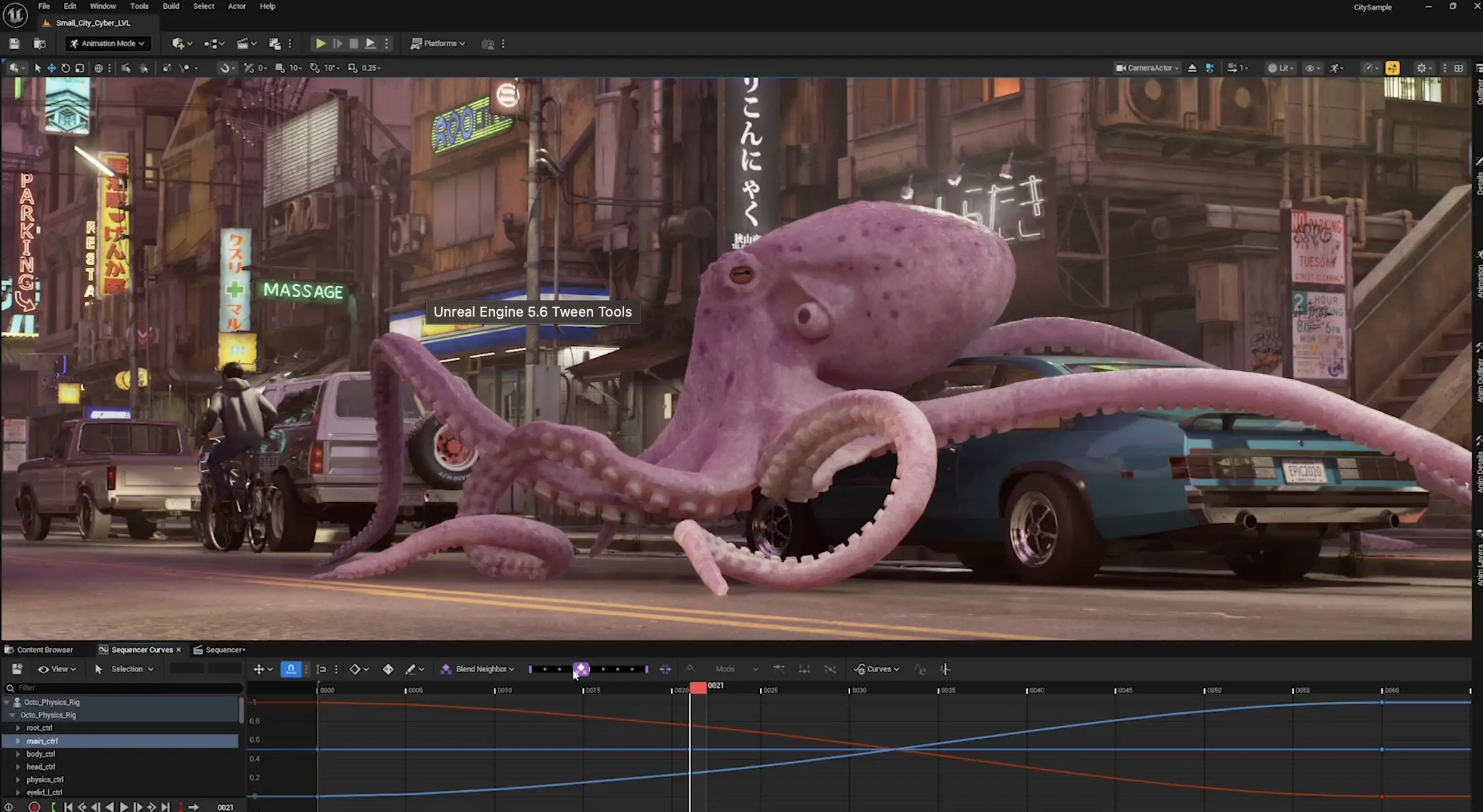Open the Browse content icon next to save
Viewport: 1483px width, 812px height.
tap(39, 43)
